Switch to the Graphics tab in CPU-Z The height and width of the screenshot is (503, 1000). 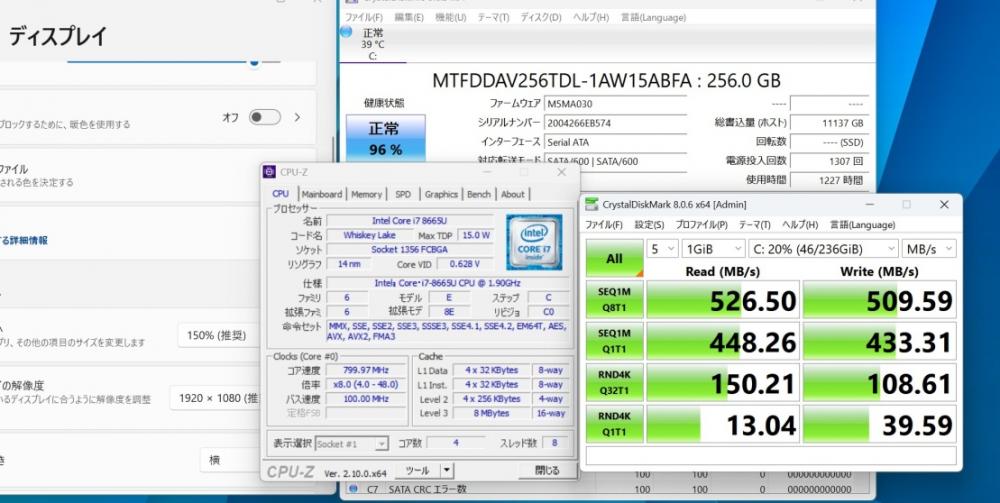pyautogui.click(x=441, y=194)
